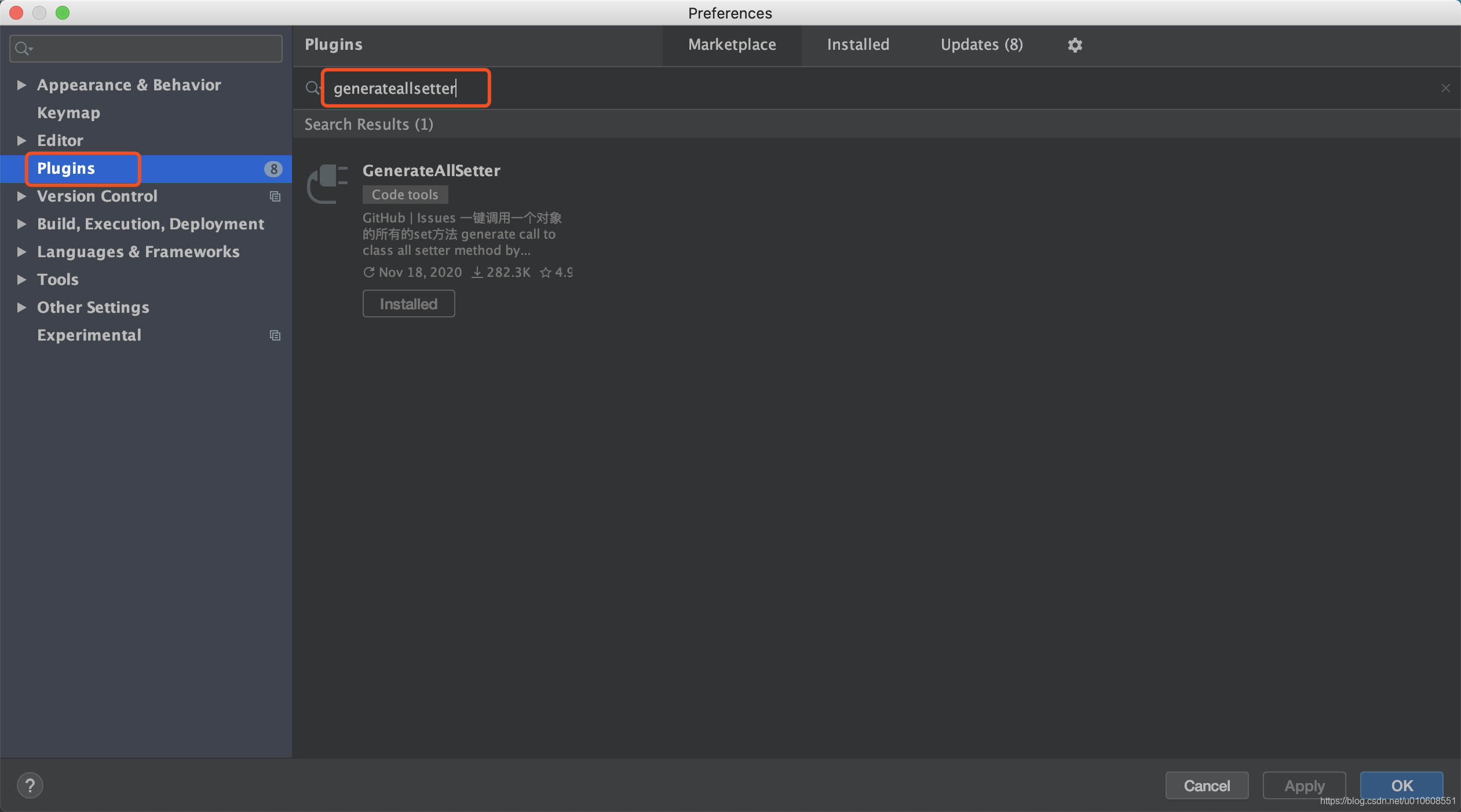The image size is (1461, 812).
Task: Click Version Control project-level copy icon
Action: pyautogui.click(x=275, y=196)
